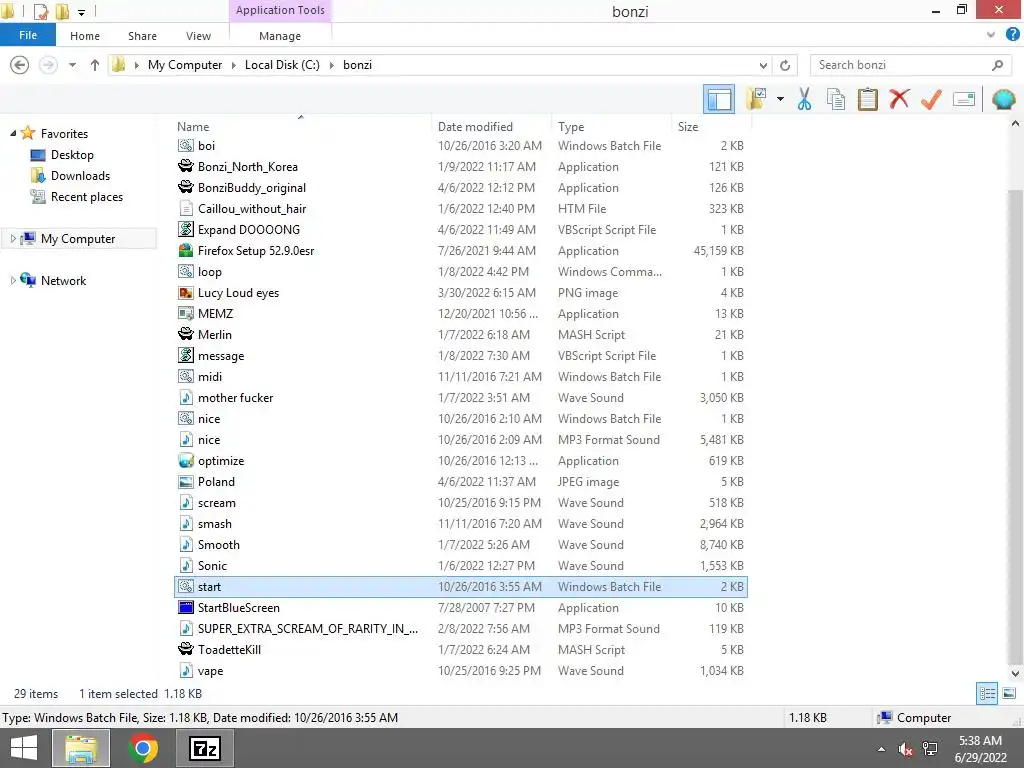Select the MEMZ application icon

coord(185,313)
